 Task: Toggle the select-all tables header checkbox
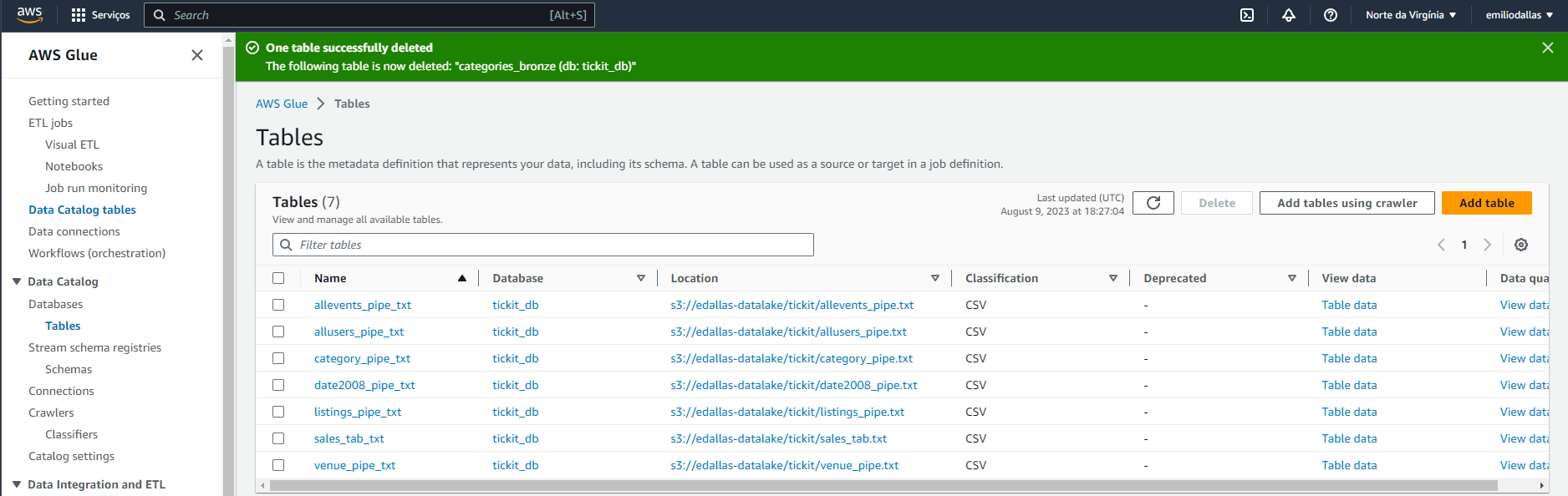[x=278, y=278]
